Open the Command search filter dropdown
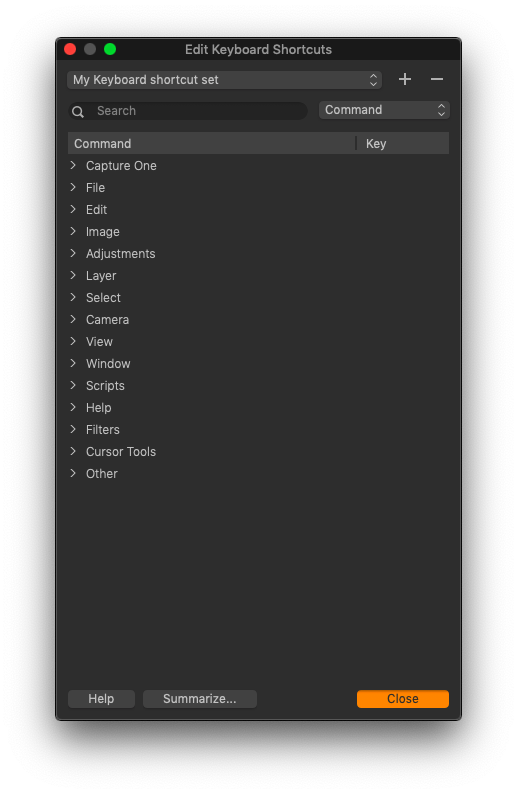Viewport: 517px width, 794px height. coord(384,110)
